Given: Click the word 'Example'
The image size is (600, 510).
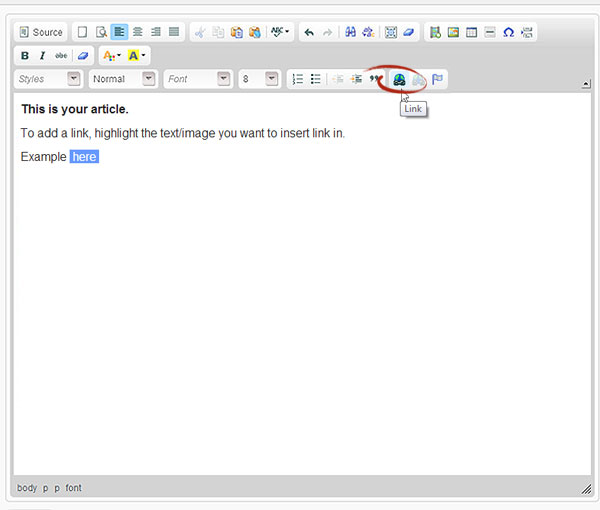Looking at the screenshot, I should 44,157.
